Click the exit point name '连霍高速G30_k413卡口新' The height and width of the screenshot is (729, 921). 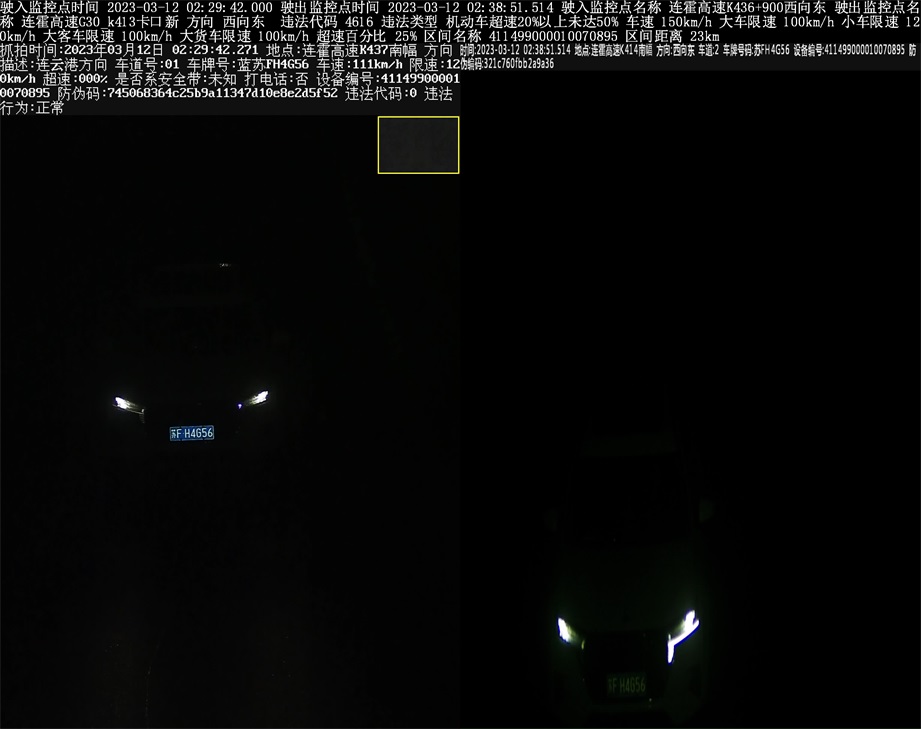pyautogui.click(x=100, y=22)
